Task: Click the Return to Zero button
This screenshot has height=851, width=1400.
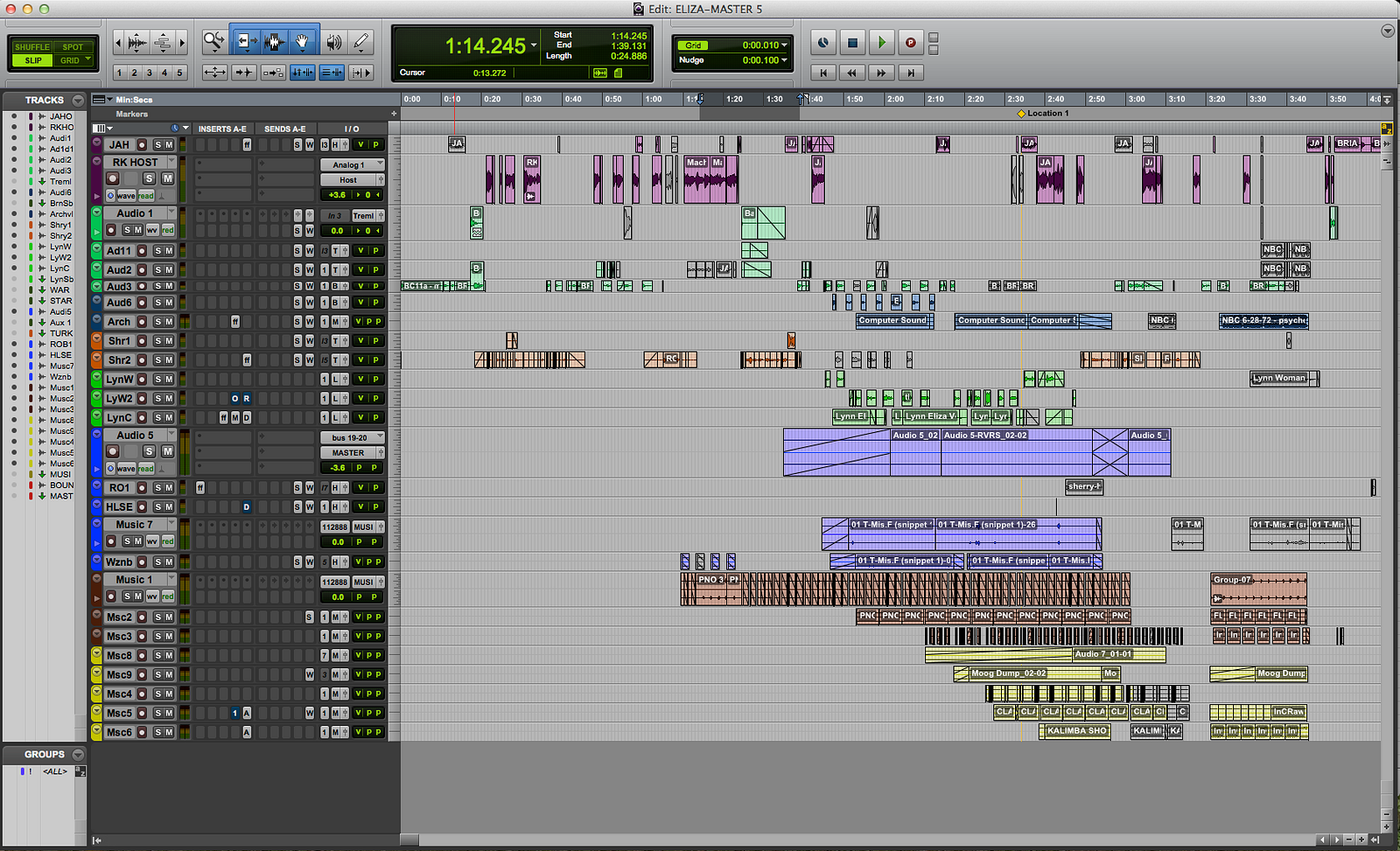Action: point(822,73)
